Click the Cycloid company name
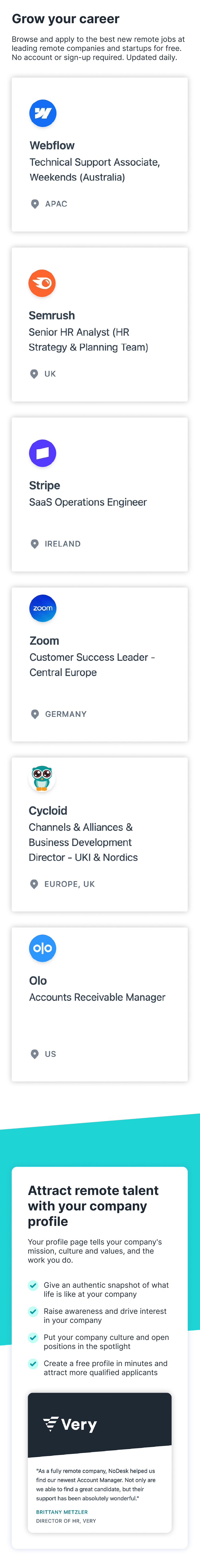This screenshot has height=1568, width=200. tap(47, 811)
